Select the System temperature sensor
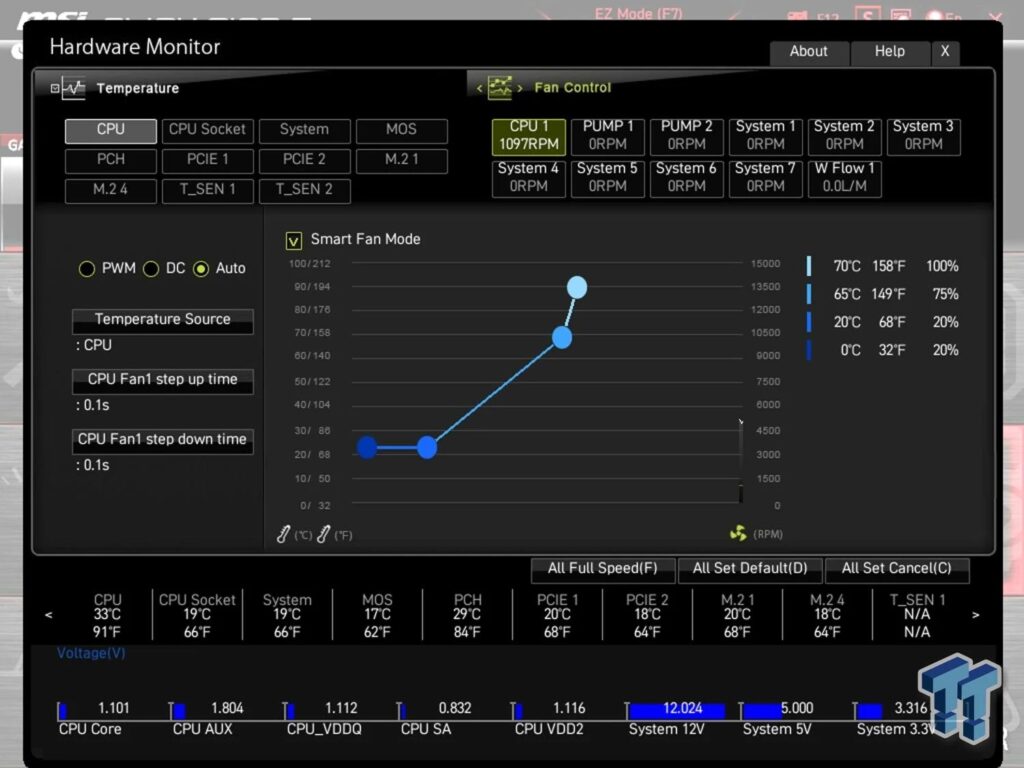Viewport: 1024px width, 768px height. 304,130
